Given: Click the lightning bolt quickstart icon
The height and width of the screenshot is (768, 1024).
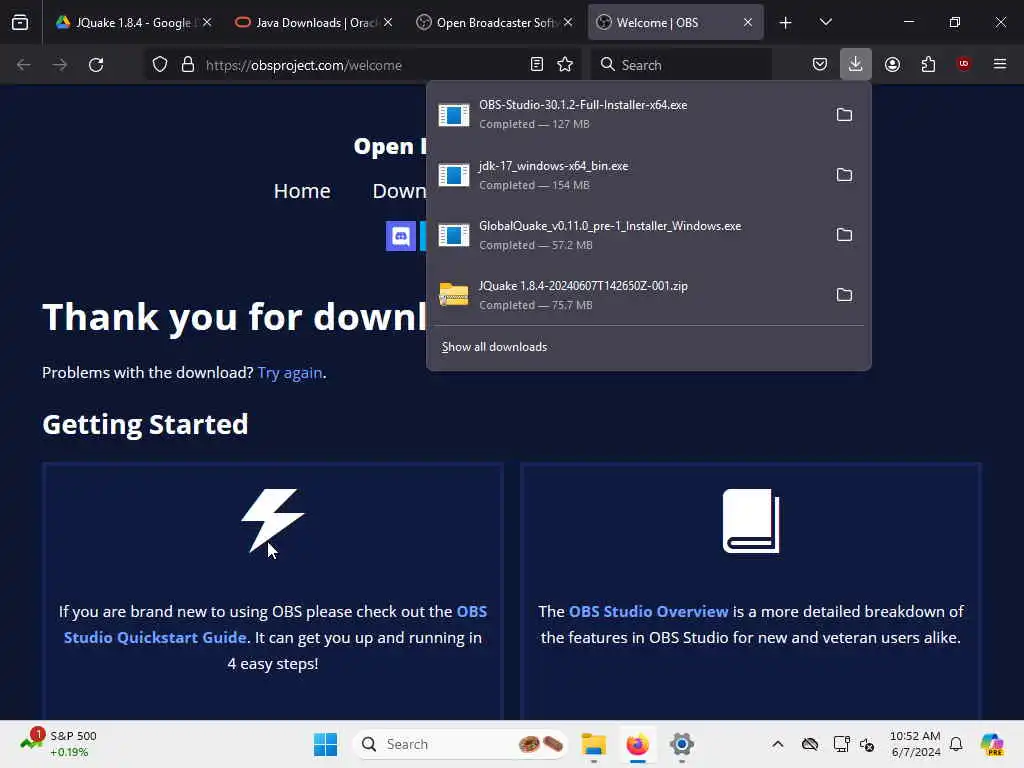Looking at the screenshot, I should point(272,521).
